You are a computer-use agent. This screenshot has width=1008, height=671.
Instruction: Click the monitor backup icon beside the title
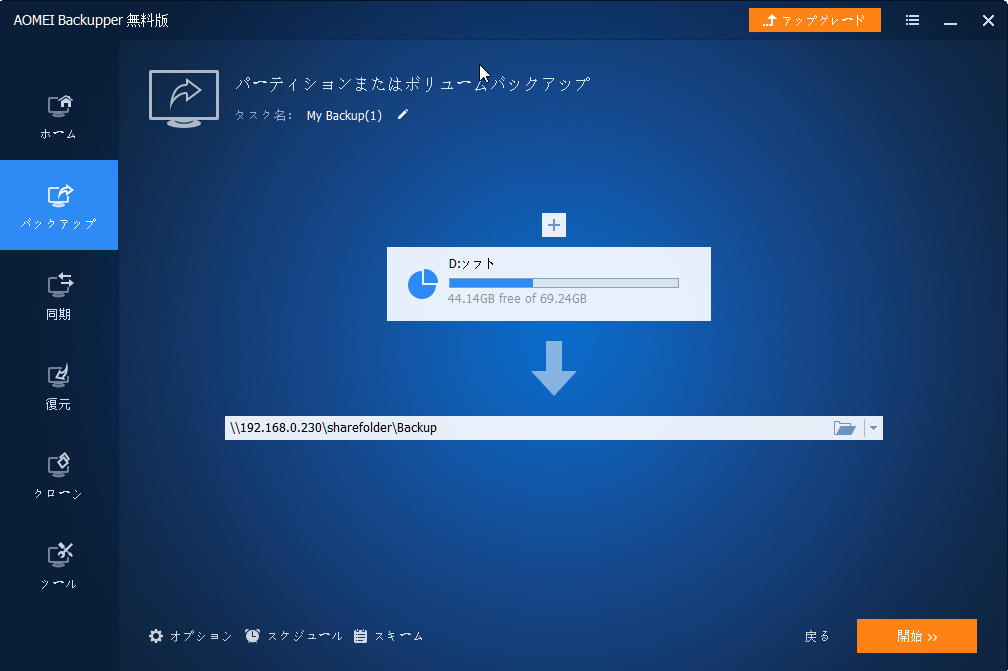[x=184, y=98]
